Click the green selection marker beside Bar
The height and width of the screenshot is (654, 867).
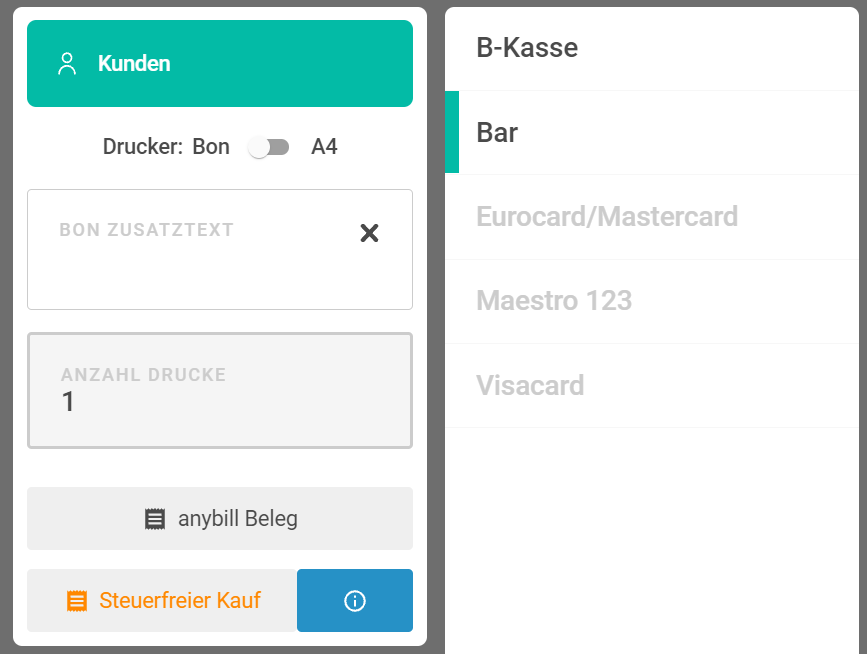[452, 132]
